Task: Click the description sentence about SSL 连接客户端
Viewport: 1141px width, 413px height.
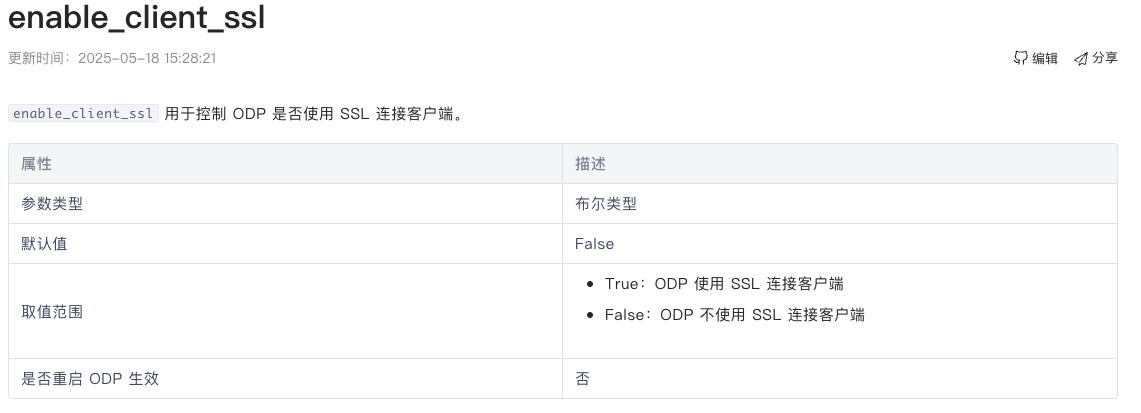Action: pos(314,113)
